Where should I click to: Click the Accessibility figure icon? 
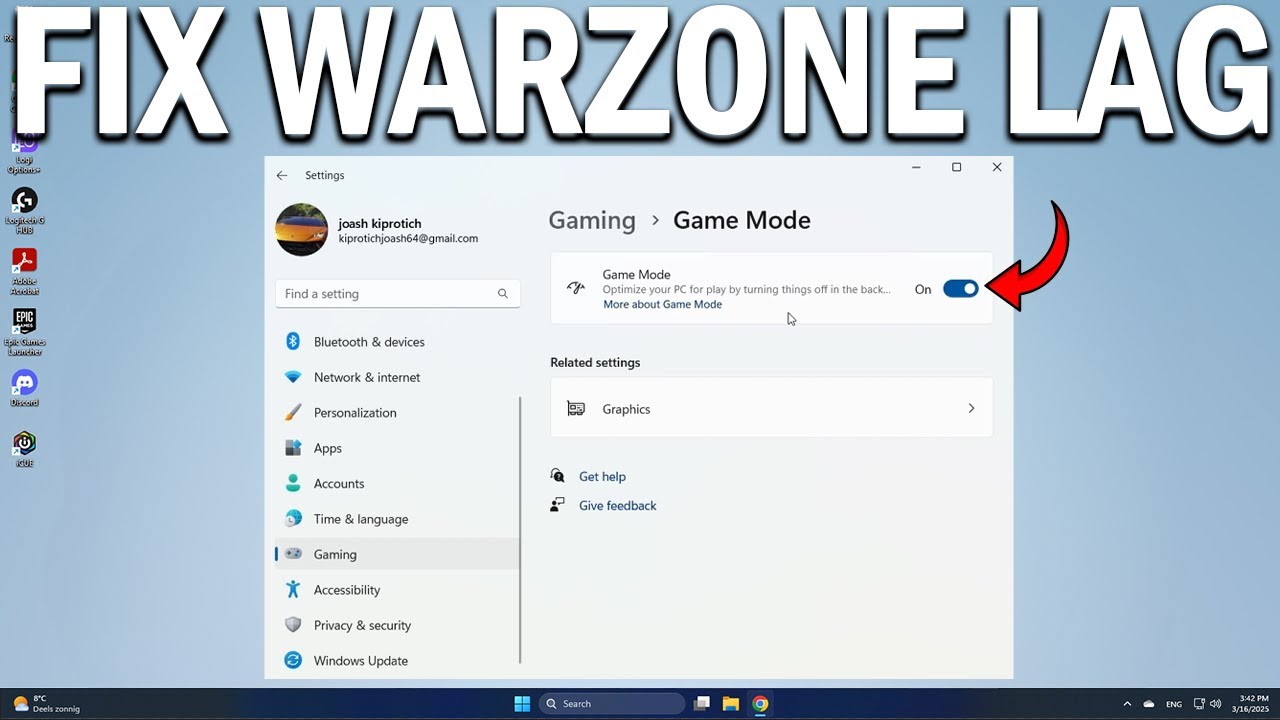pyautogui.click(x=293, y=590)
